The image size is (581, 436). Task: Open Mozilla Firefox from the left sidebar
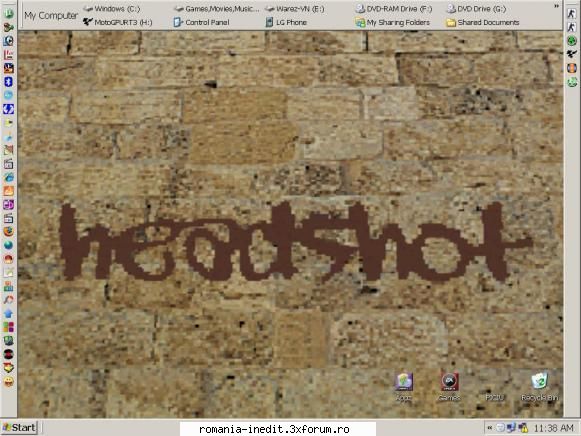pyautogui.click(x=9, y=232)
